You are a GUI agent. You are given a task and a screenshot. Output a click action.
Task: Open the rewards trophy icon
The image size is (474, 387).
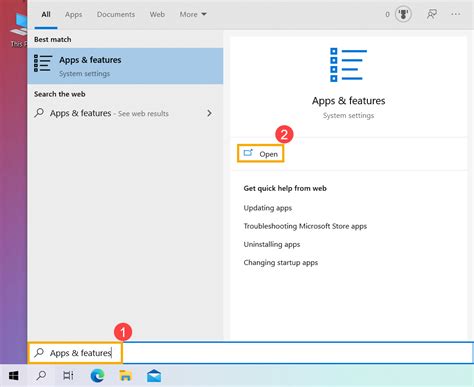[403, 14]
